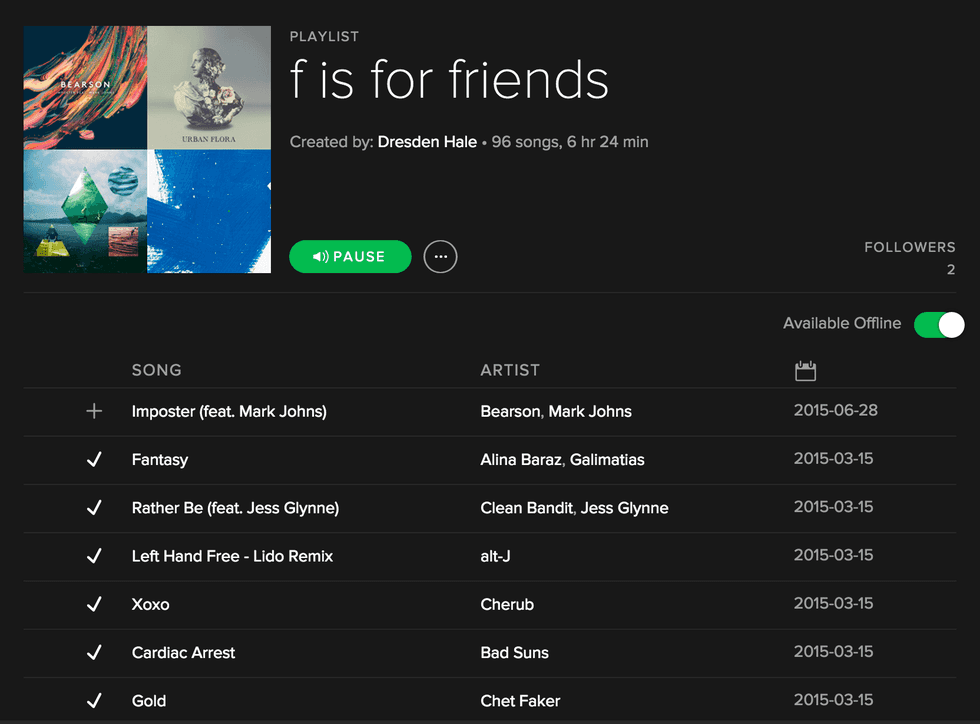Image resolution: width=980 pixels, height=724 pixels.
Task: Click the checkmark beside Gold
Action: pos(94,700)
